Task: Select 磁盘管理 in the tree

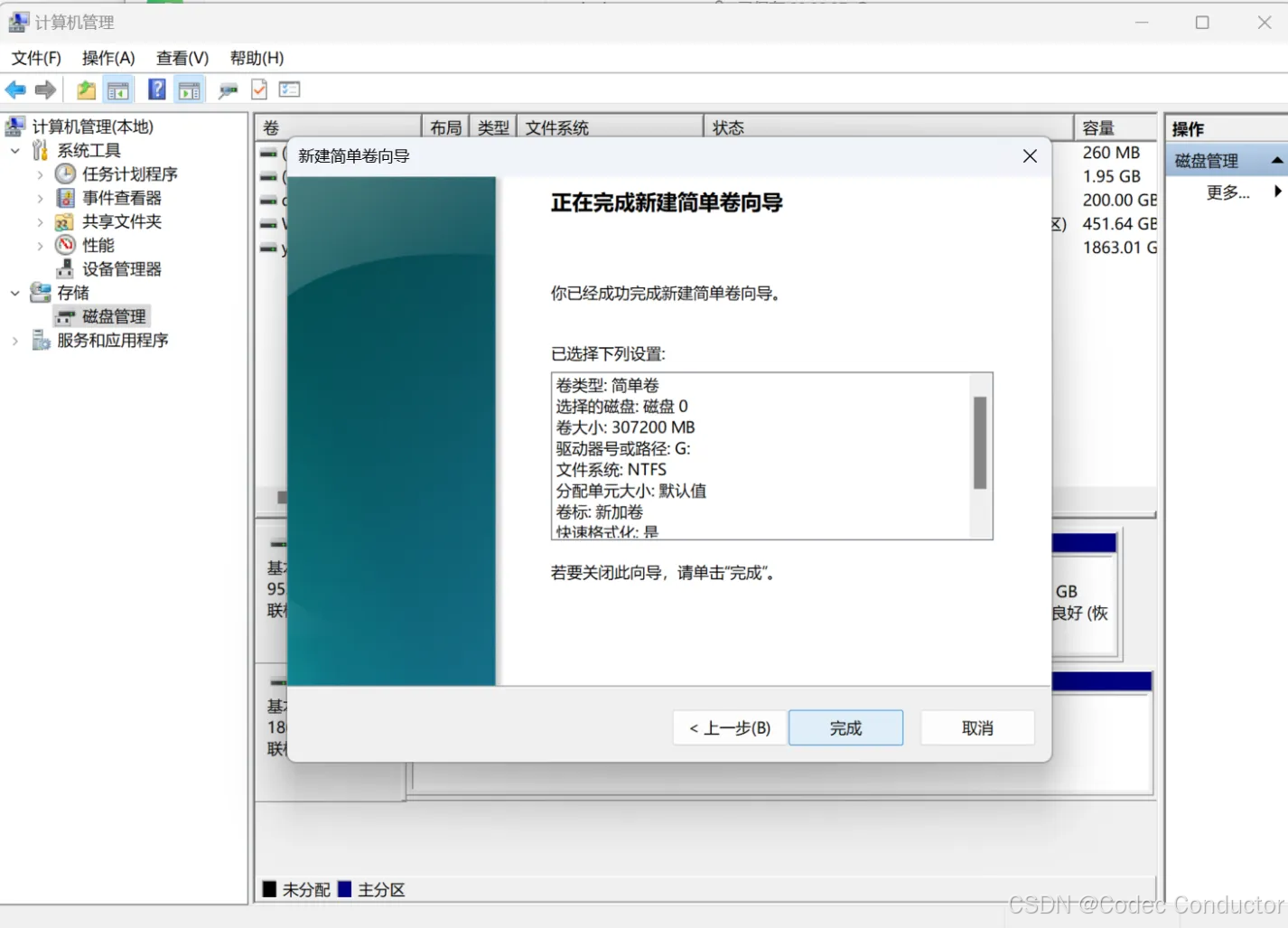Action: click(x=114, y=316)
